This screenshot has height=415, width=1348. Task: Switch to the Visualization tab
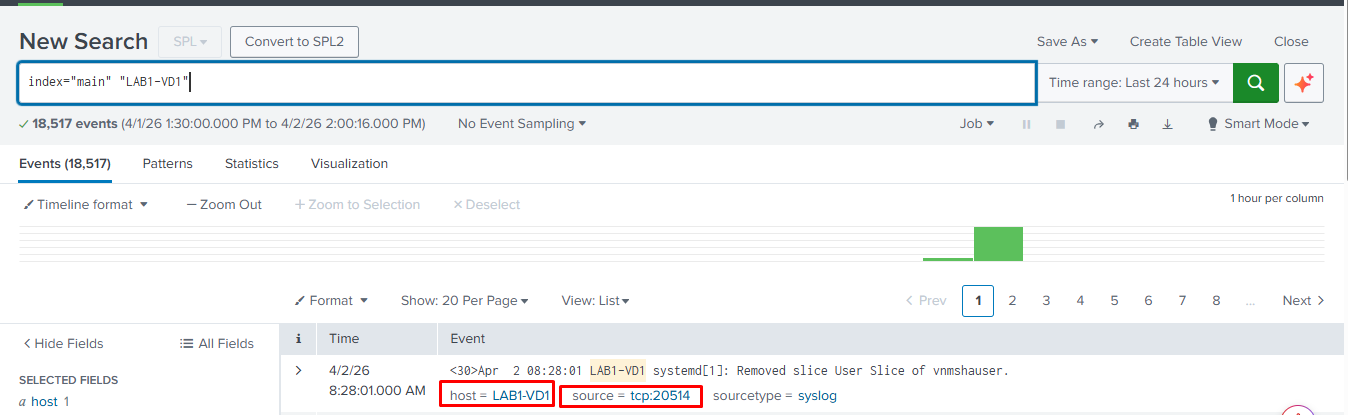[x=349, y=163]
